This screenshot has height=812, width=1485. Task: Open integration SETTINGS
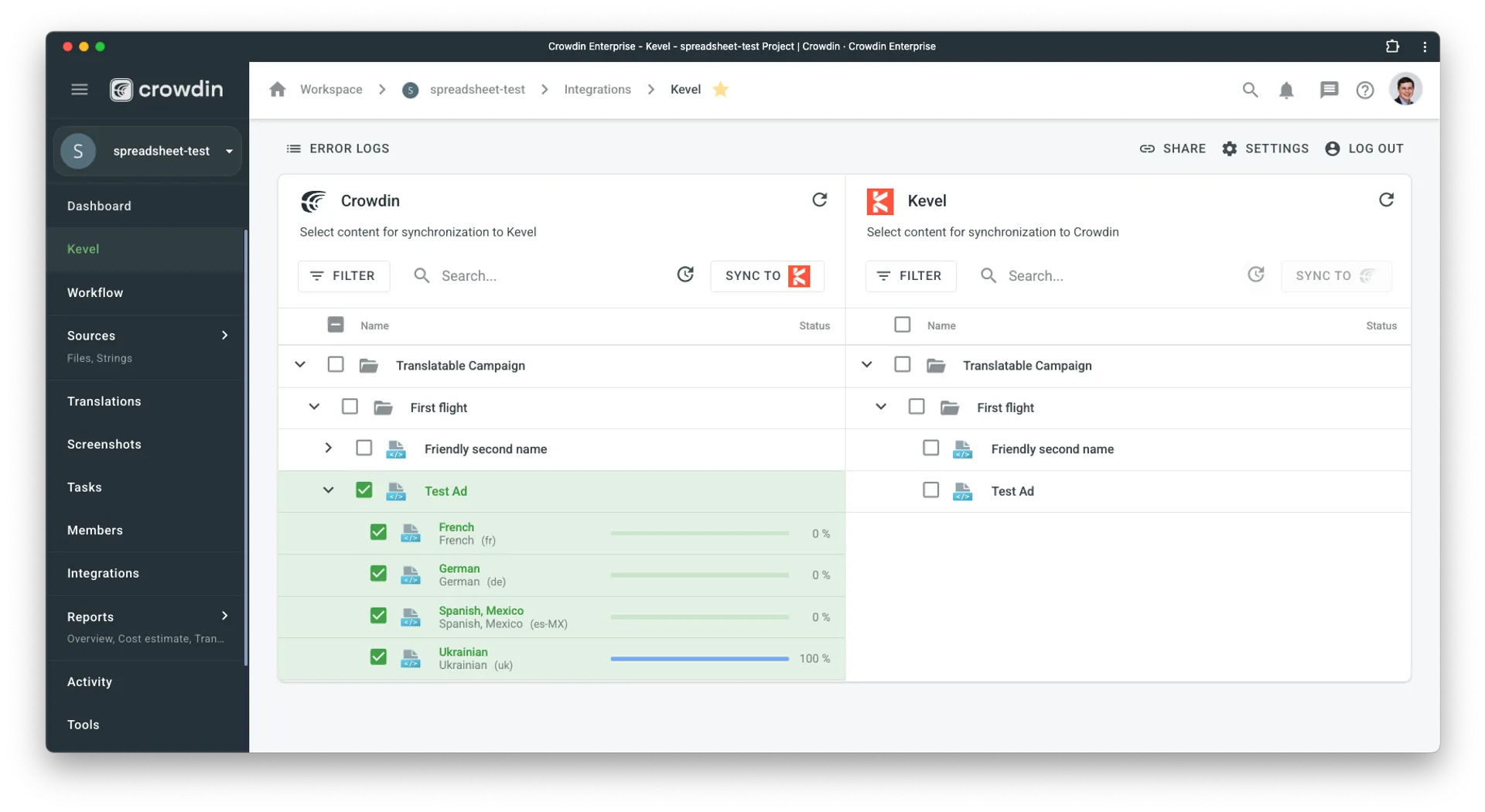(1265, 148)
